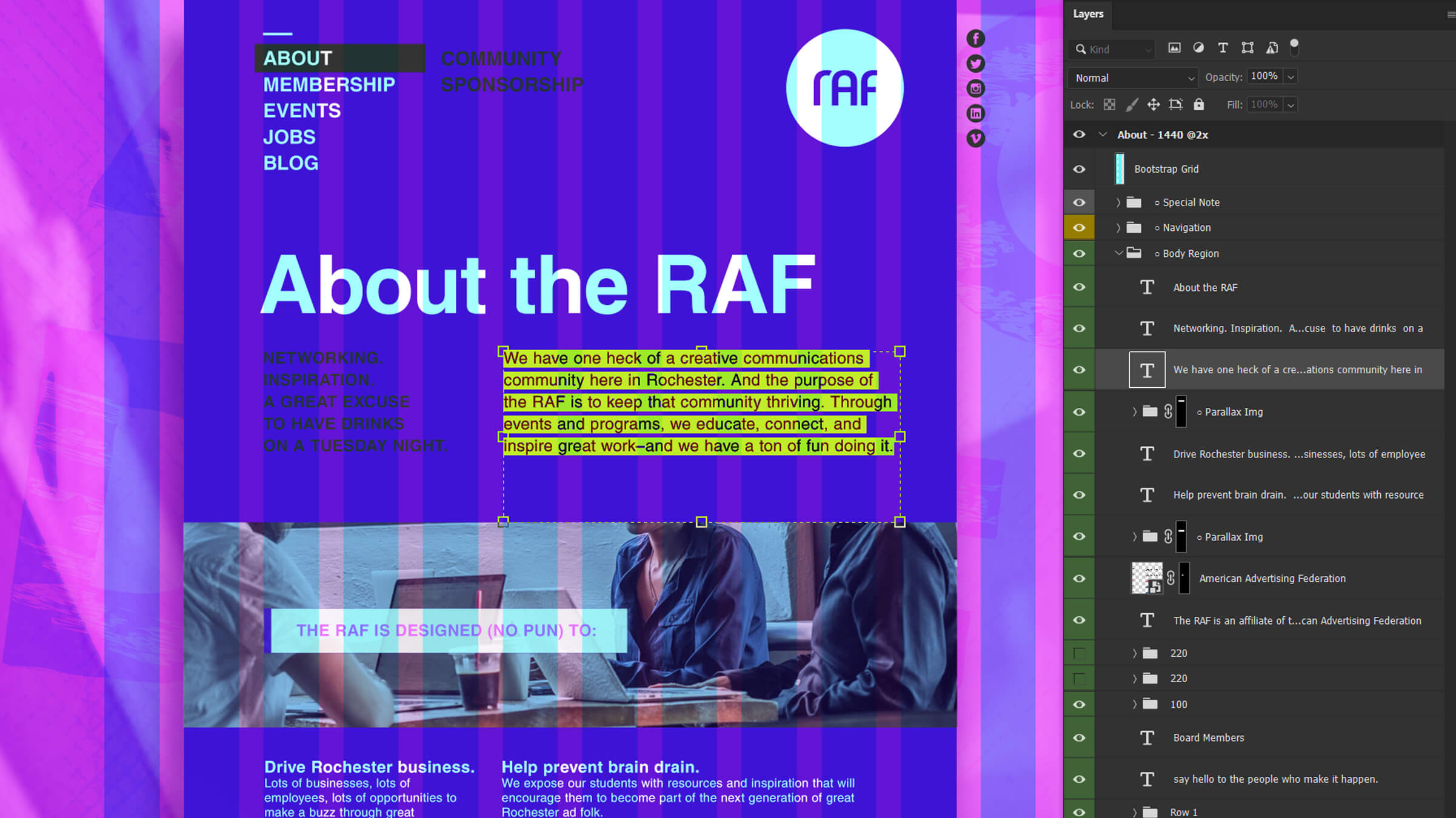Open the Opacity dropdown arrow
This screenshot has width=1456, height=818.
click(x=1291, y=77)
